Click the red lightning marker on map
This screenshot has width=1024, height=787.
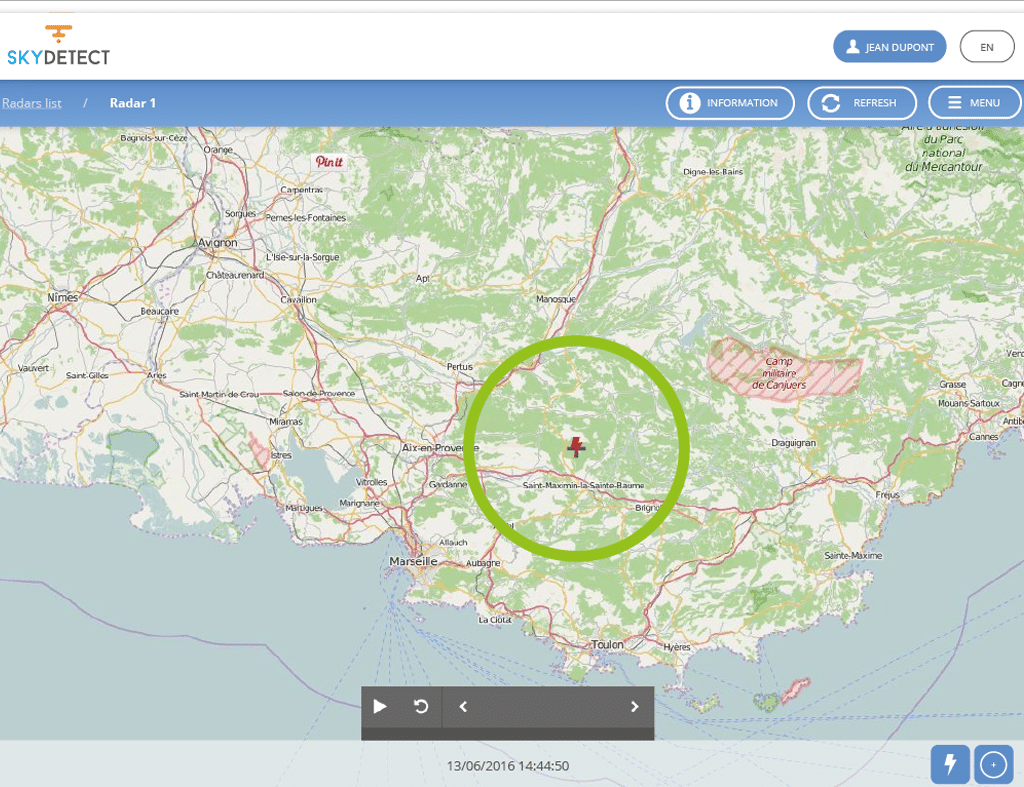coord(576,446)
